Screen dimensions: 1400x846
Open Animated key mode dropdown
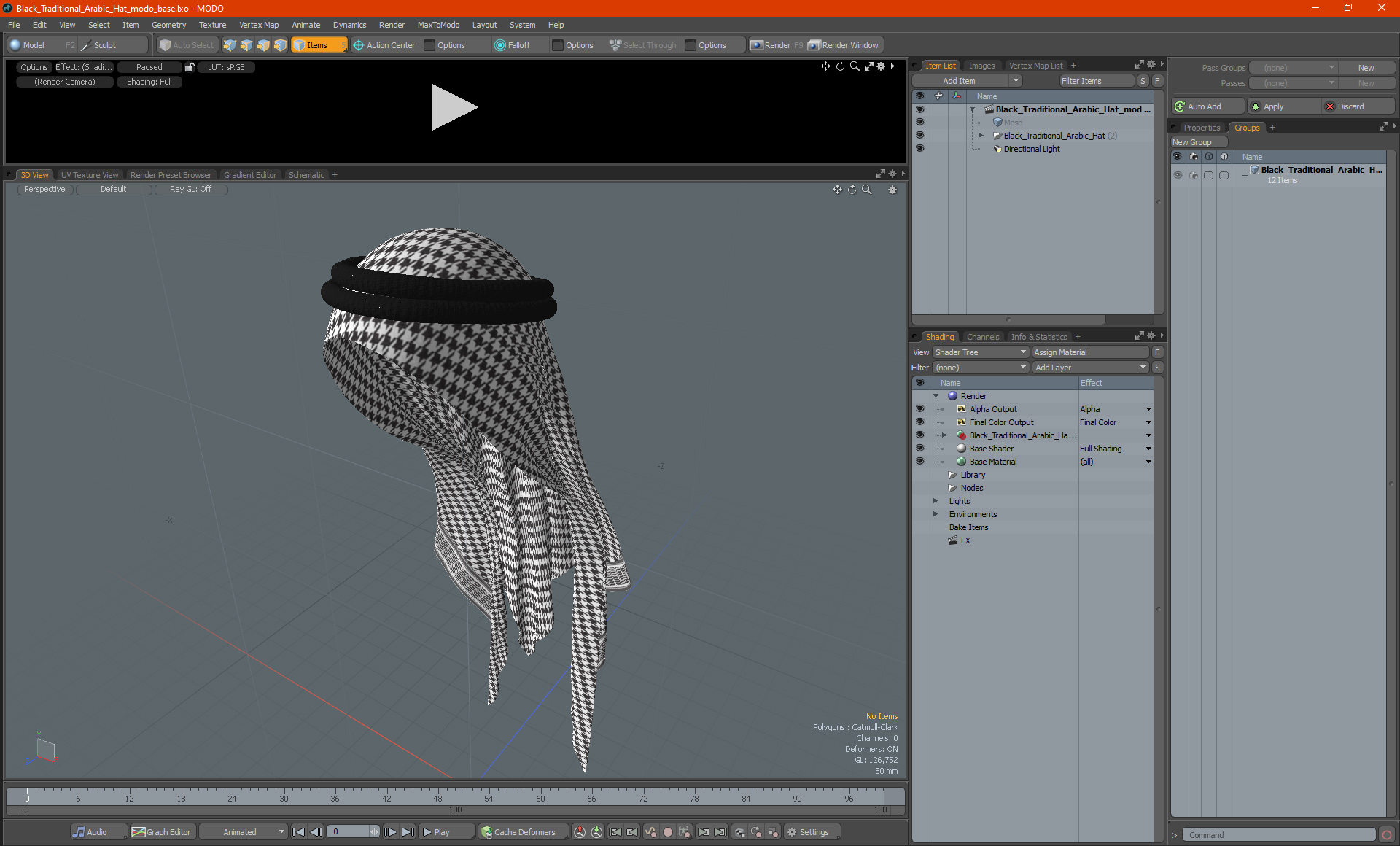tap(244, 832)
